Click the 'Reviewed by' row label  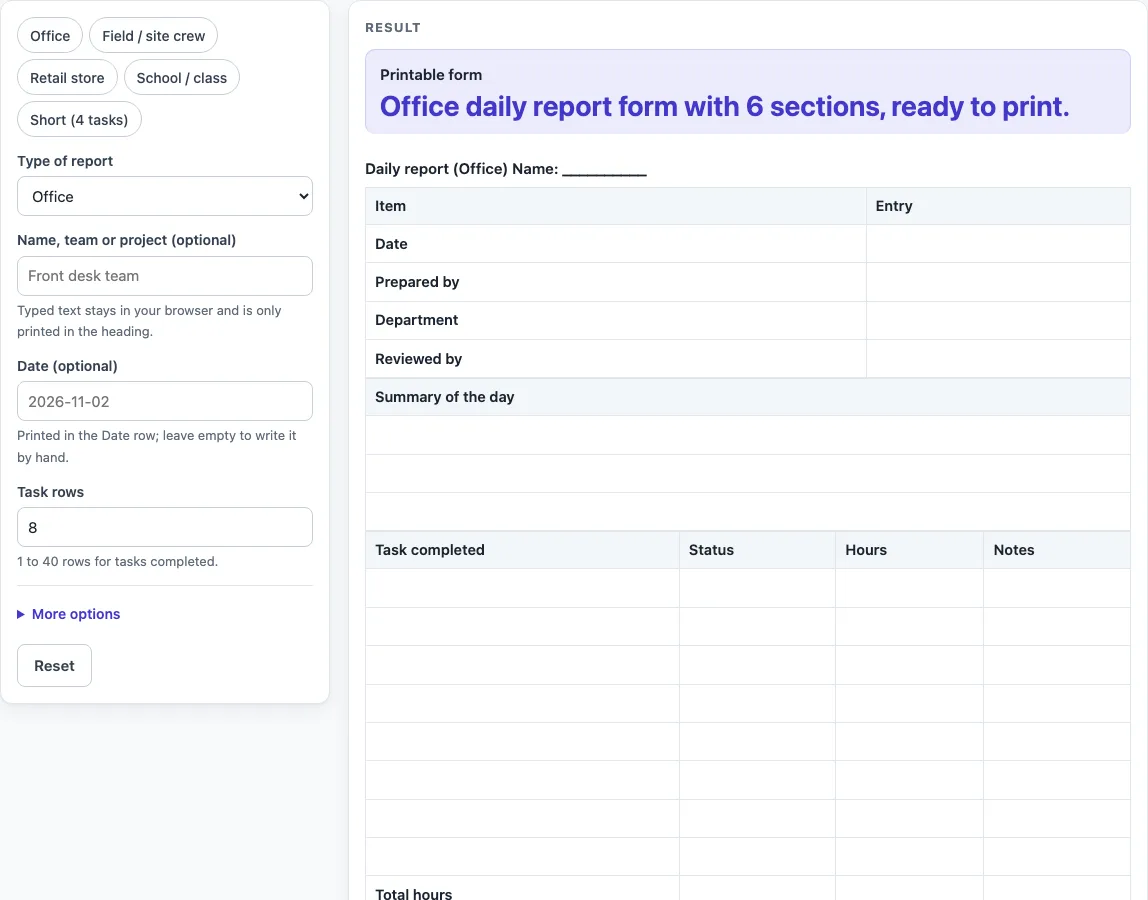[x=418, y=359]
